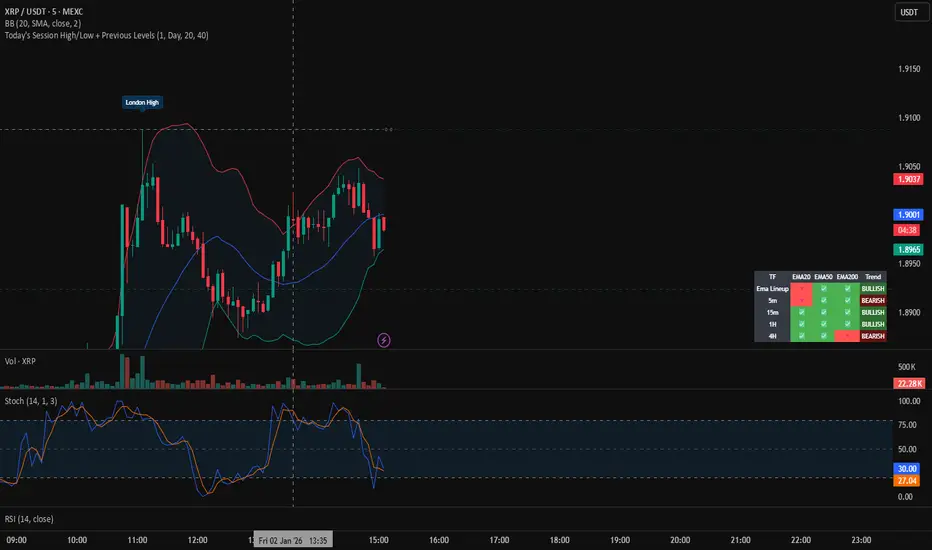
Task: Open the USDT currency selector
Action: coord(909,12)
